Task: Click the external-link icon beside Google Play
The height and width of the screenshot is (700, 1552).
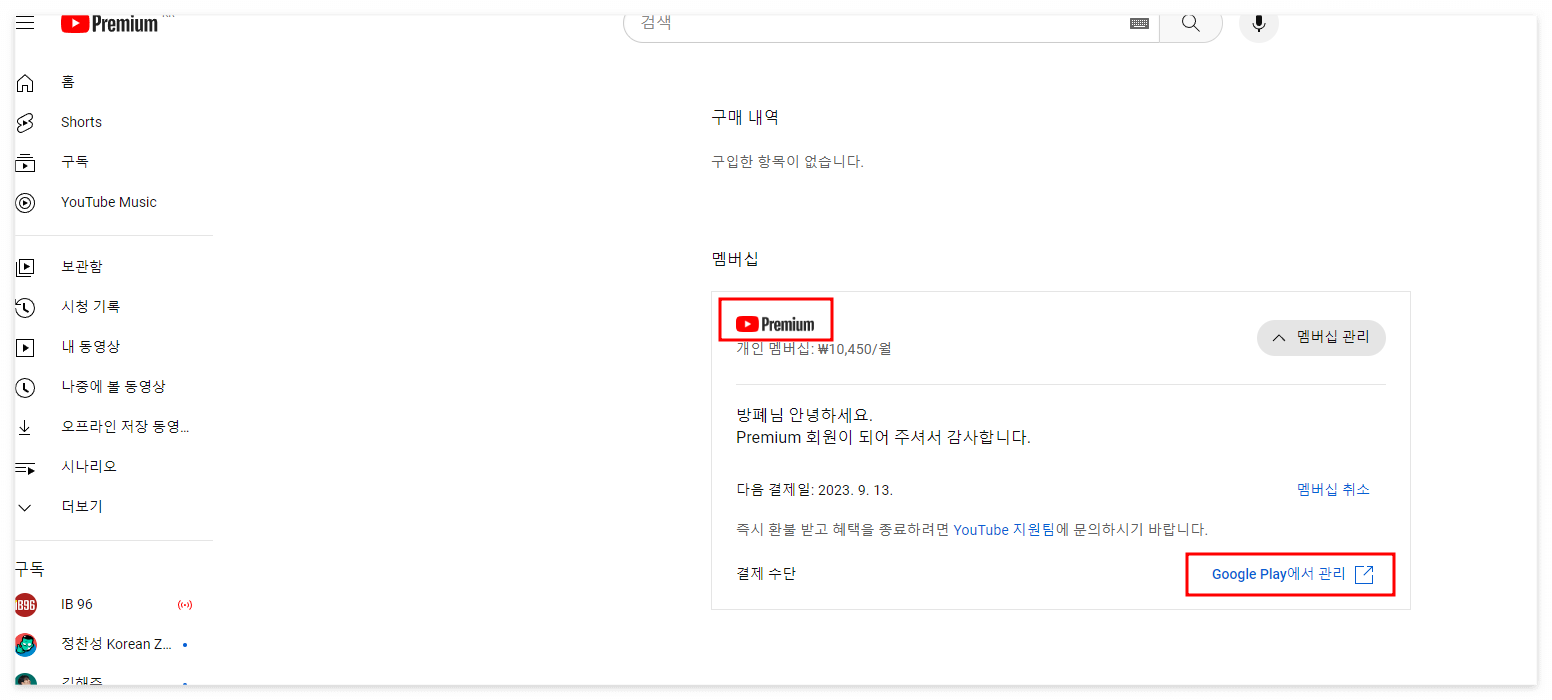Action: click(1364, 574)
